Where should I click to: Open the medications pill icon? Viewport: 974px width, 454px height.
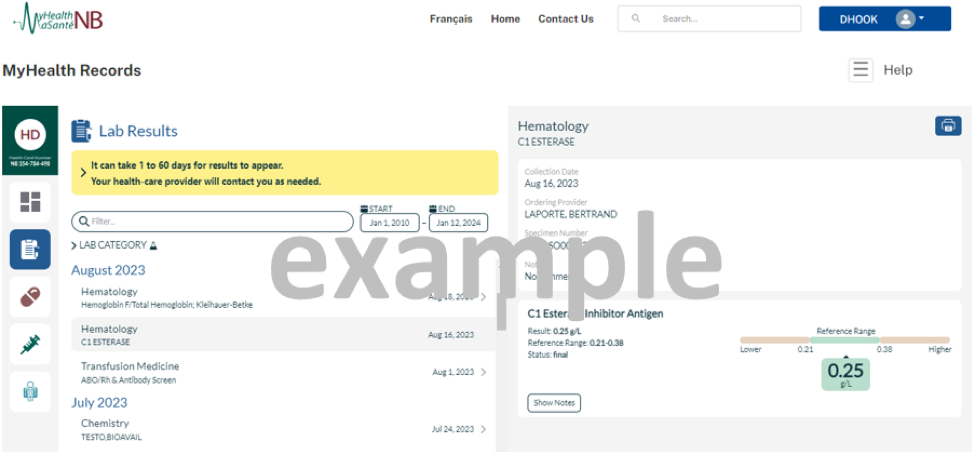coord(30,297)
